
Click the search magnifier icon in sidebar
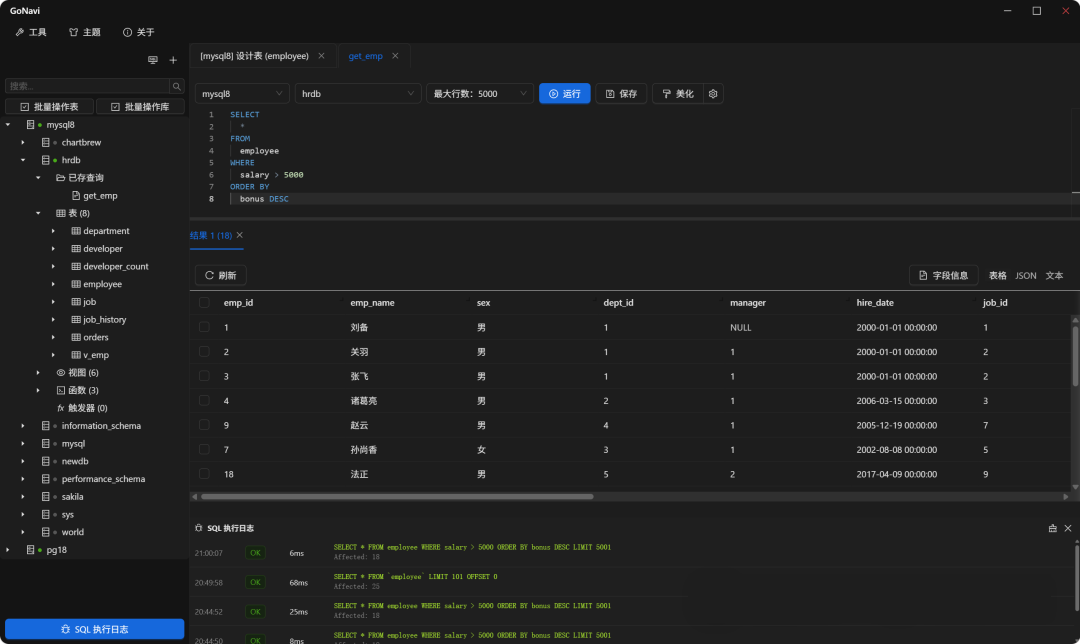(176, 86)
